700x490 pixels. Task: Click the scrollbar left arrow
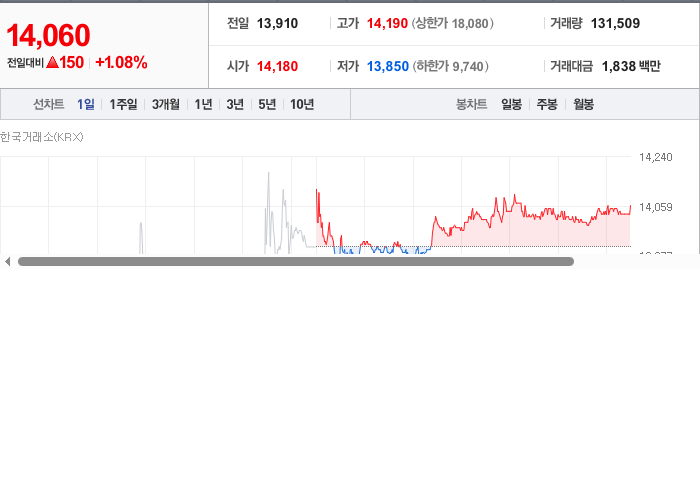(x=7, y=262)
